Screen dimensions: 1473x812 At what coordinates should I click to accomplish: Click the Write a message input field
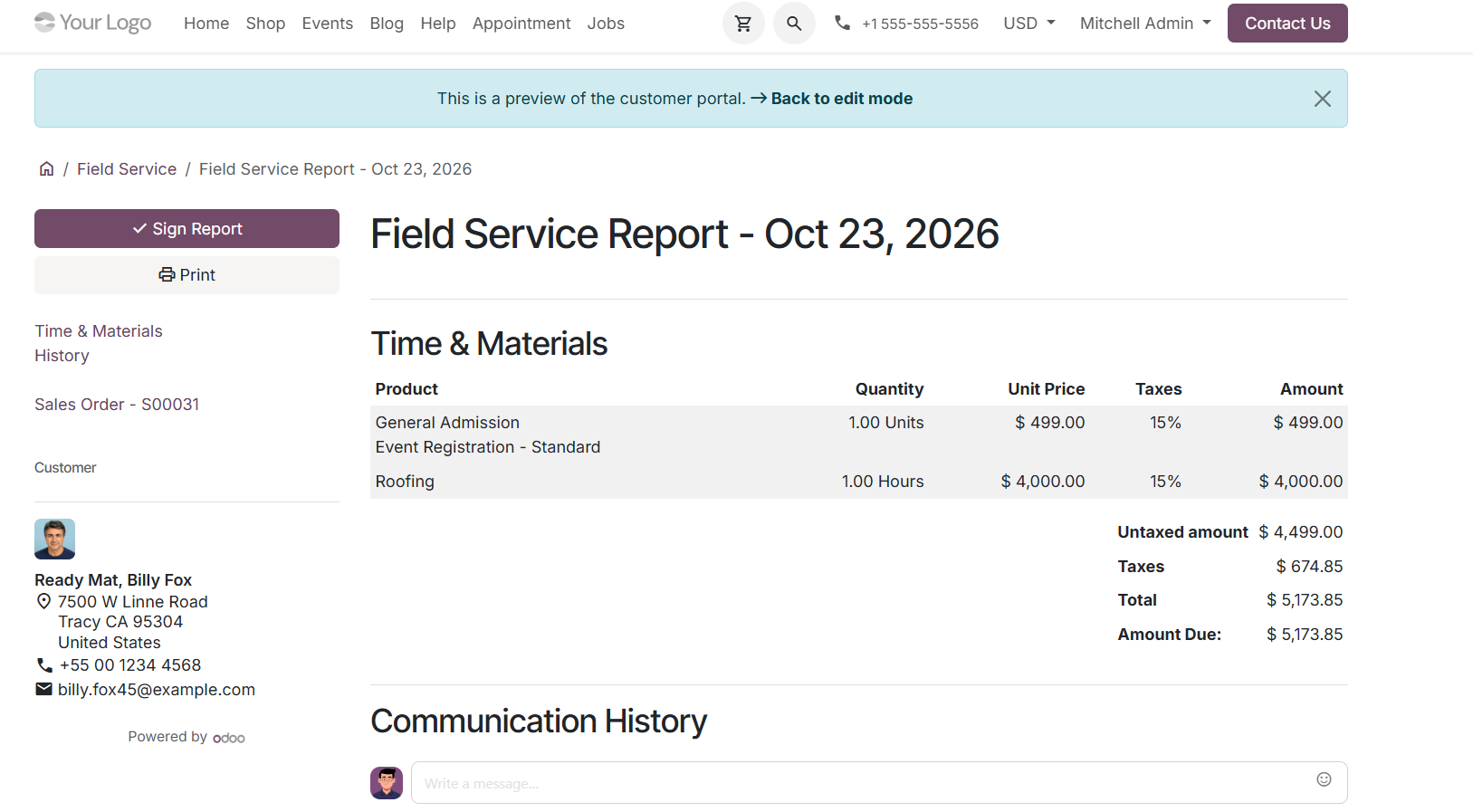[879, 783]
